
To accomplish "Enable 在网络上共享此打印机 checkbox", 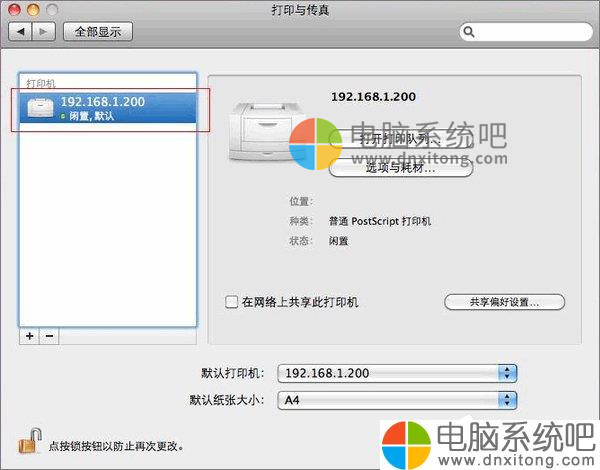I will click(232, 302).
